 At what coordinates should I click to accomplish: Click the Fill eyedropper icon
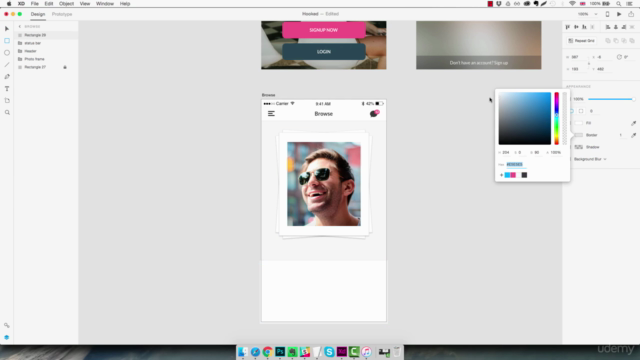[633, 123]
